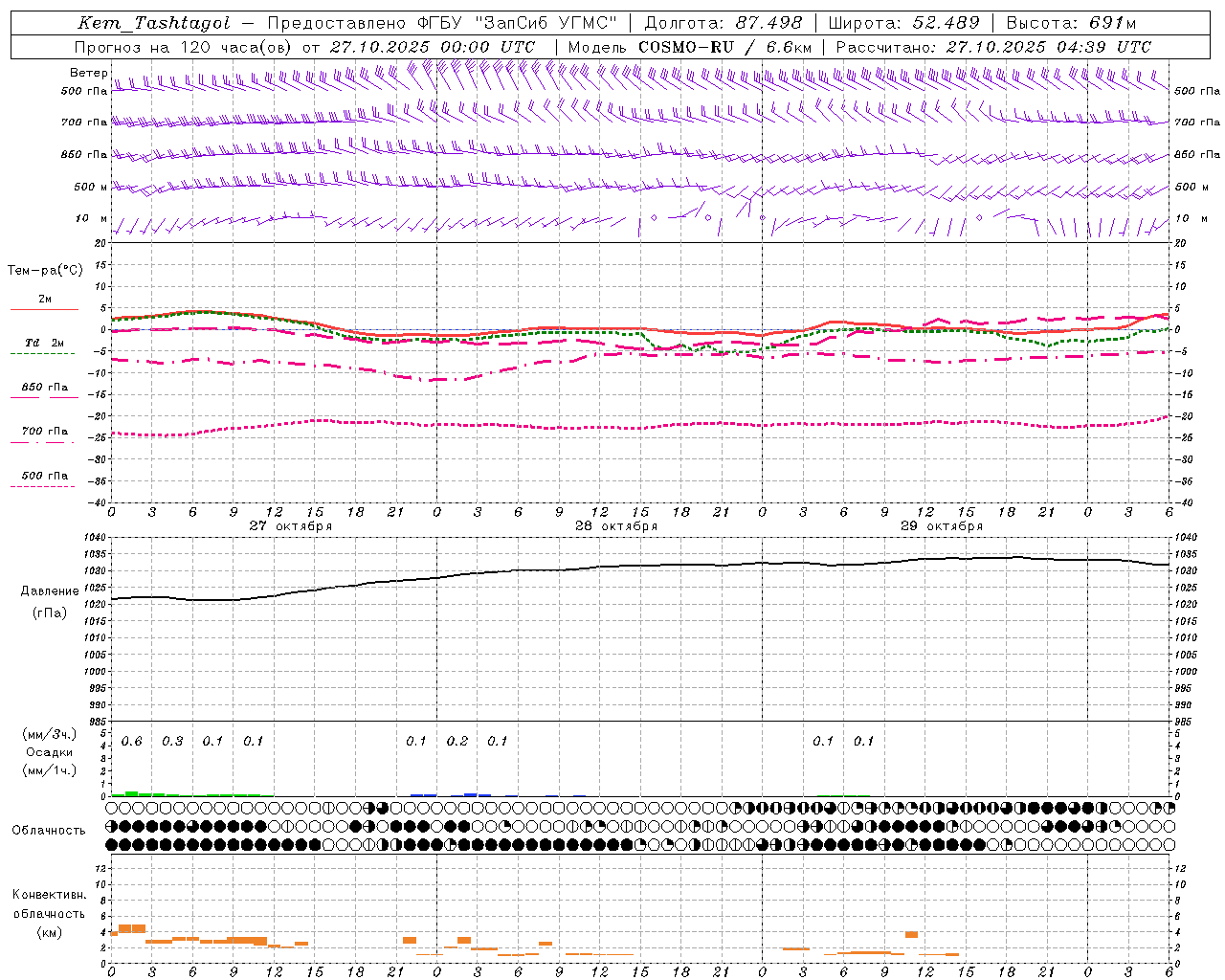Click the solid red 2м legend line

[44, 309]
